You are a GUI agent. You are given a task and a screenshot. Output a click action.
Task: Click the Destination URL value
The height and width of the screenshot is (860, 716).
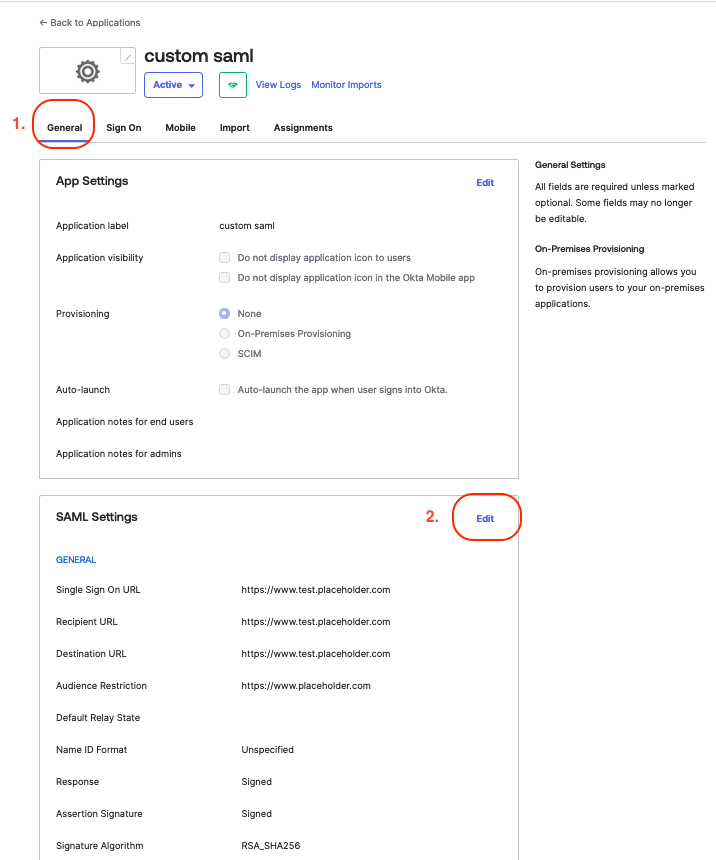click(x=315, y=654)
